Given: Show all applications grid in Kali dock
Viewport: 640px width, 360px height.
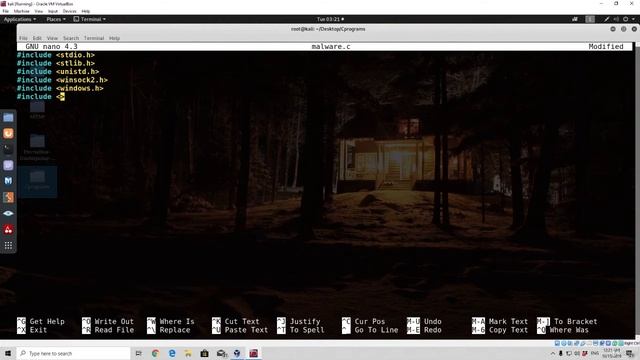Looking at the screenshot, I should pos(8,245).
